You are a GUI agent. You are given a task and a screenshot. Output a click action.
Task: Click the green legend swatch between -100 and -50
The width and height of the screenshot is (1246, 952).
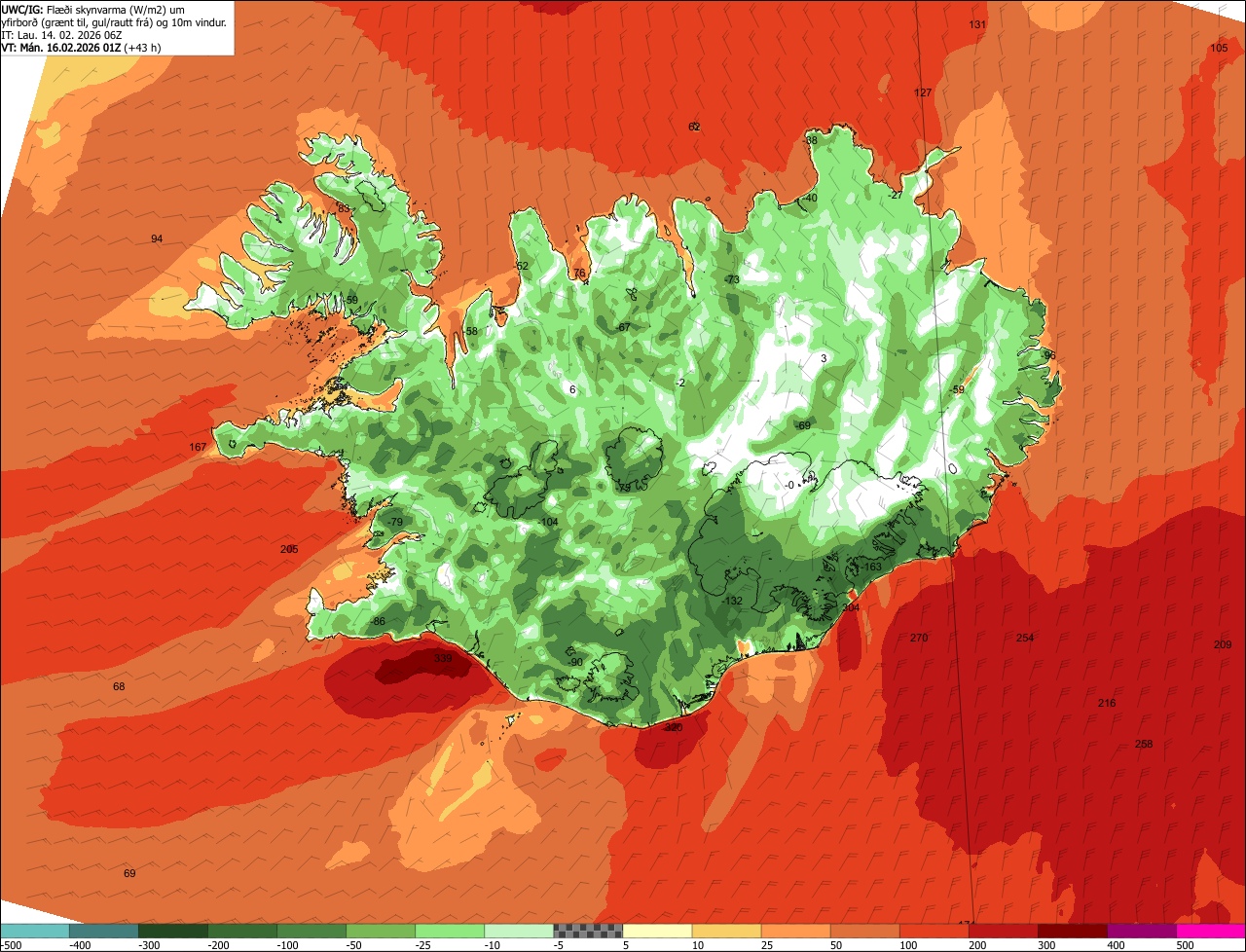[311, 931]
